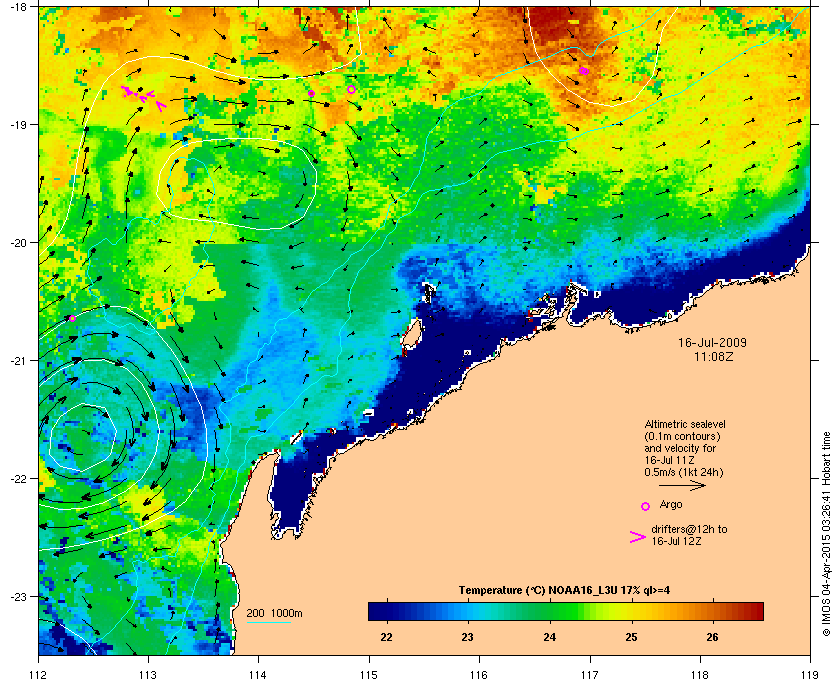840x680 pixels.
Task: Click the latitude axis label '-19'
Action: tap(18, 124)
